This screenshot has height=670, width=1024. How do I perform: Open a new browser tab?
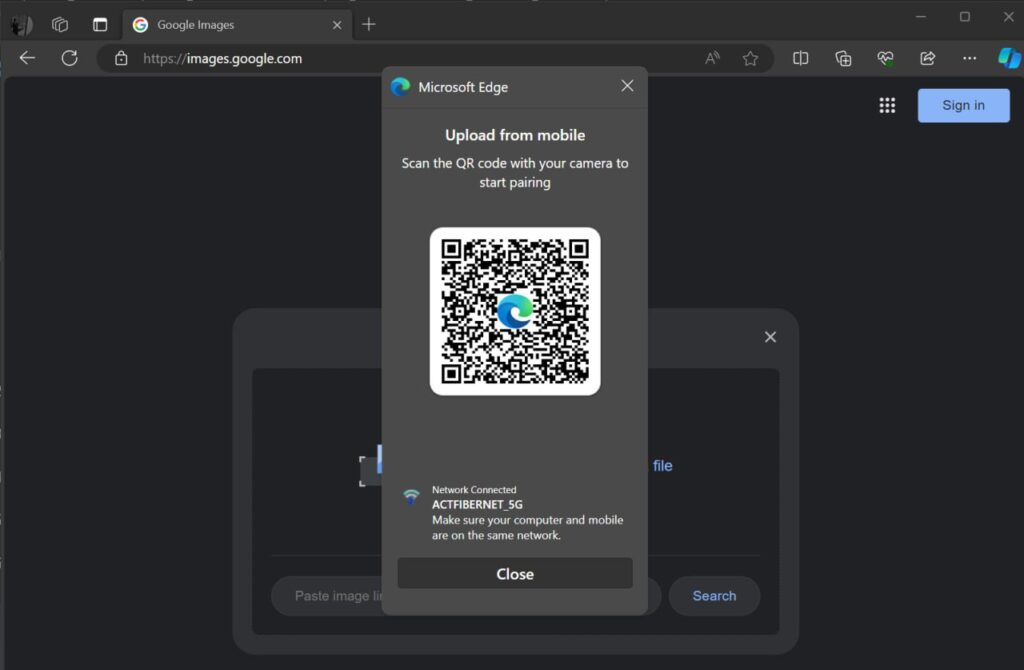[x=368, y=23]
